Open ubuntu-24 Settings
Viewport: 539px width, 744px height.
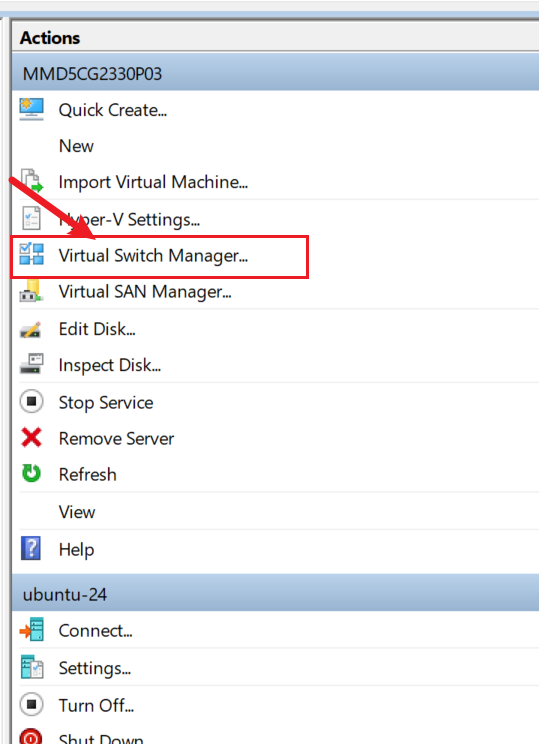point(94,669)
